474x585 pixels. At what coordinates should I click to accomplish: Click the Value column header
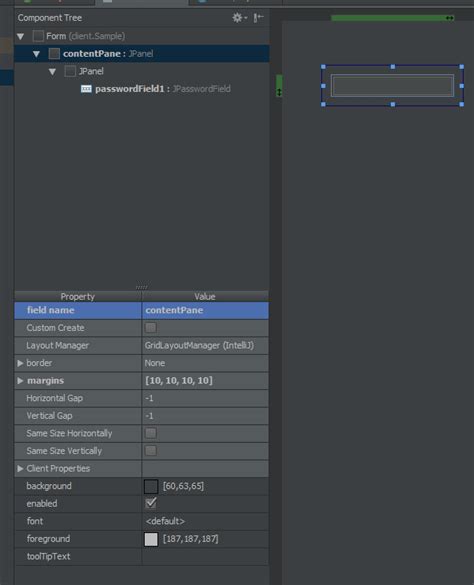coord(205,297)
